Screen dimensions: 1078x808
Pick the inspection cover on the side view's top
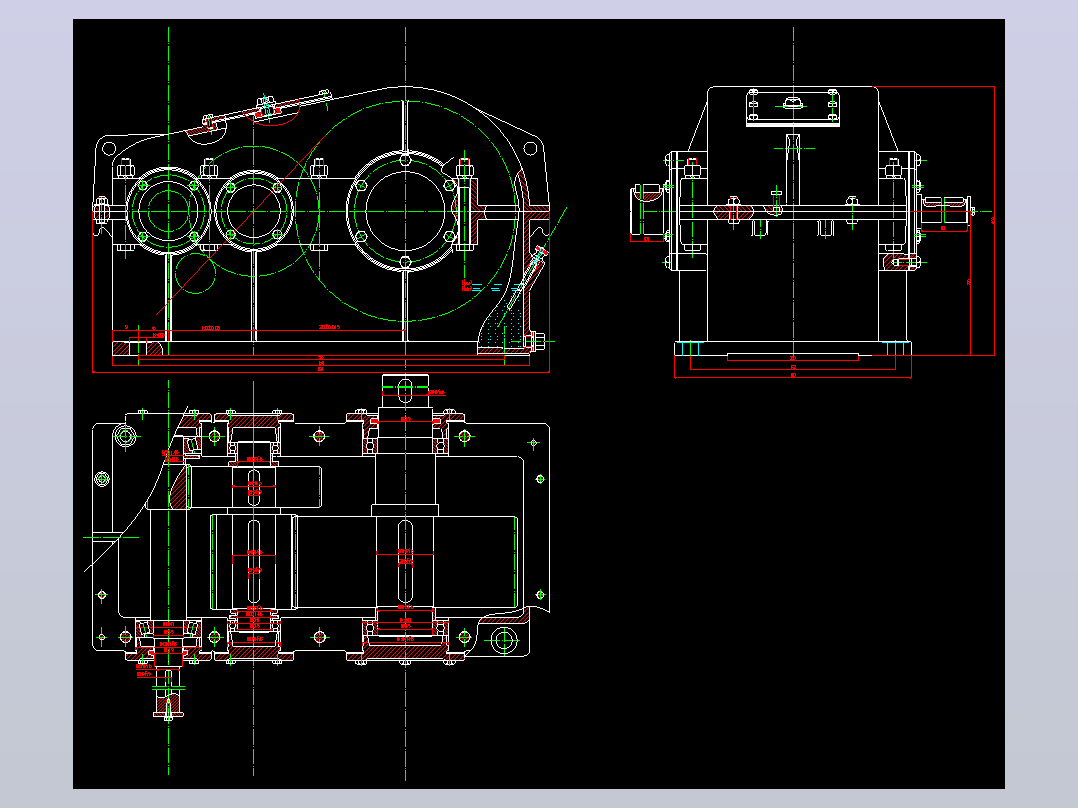pyautogui.click(x=793, y=108)
